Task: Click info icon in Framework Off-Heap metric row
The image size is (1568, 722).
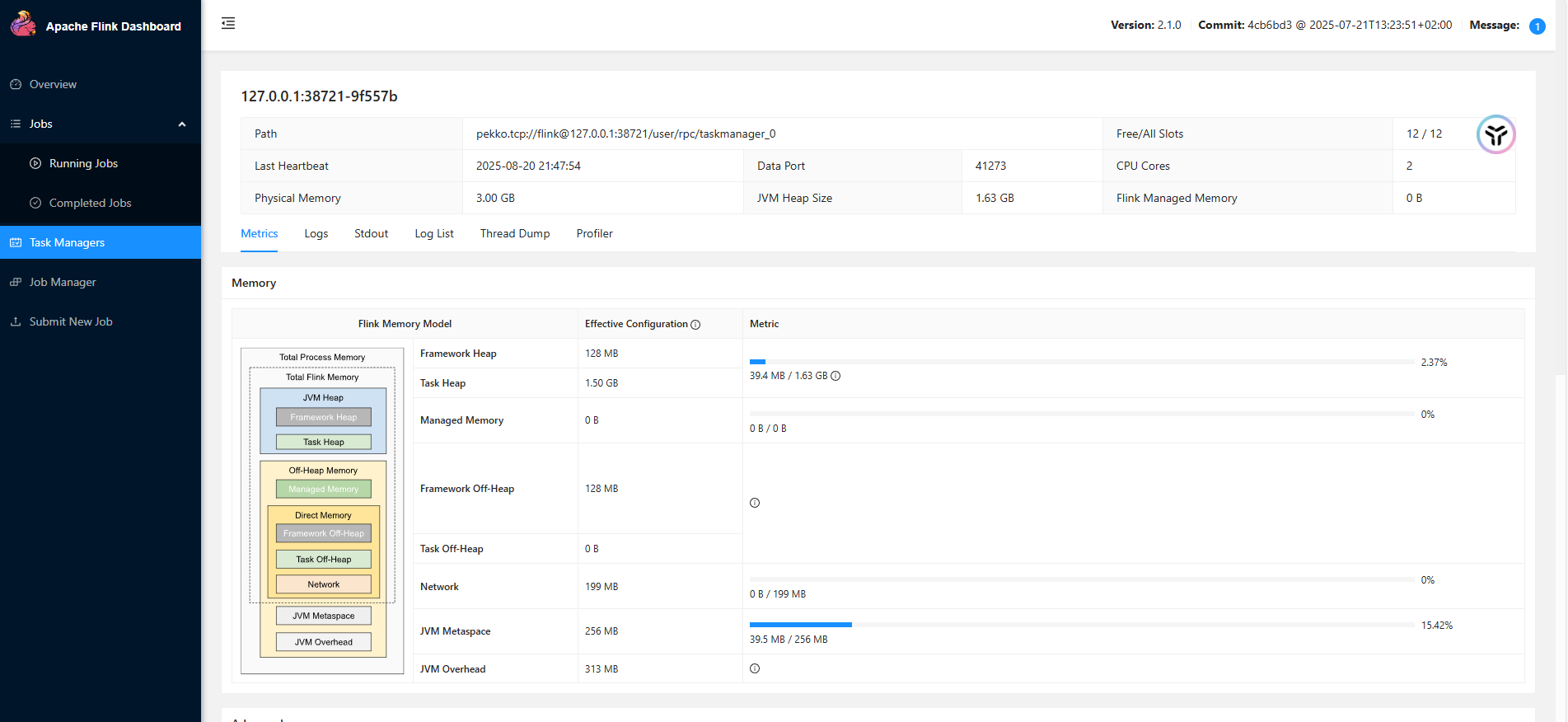Action: click(x=755, y=503)
